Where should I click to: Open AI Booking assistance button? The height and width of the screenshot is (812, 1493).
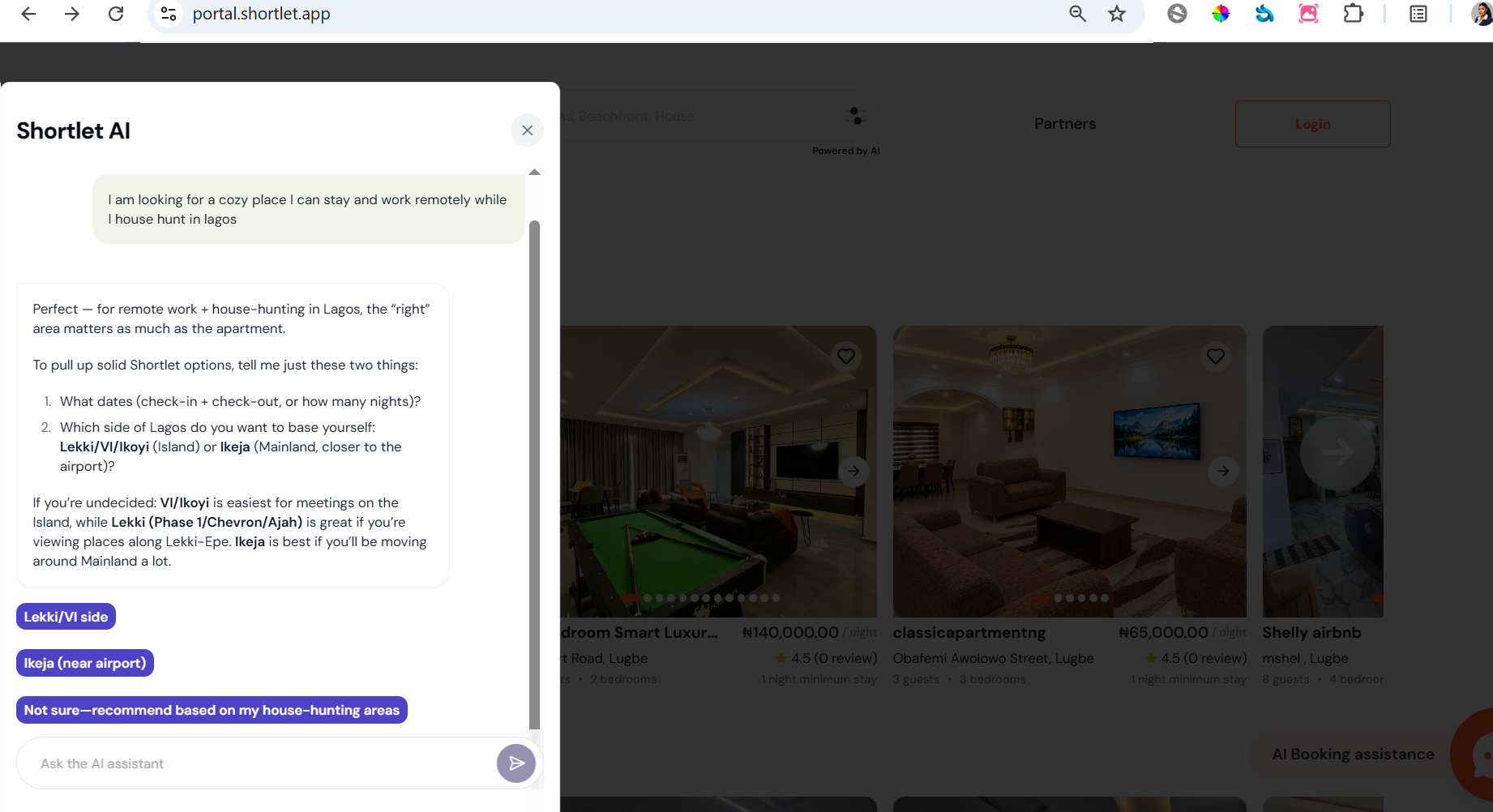pyautogui.click(x=1353, y=754)
